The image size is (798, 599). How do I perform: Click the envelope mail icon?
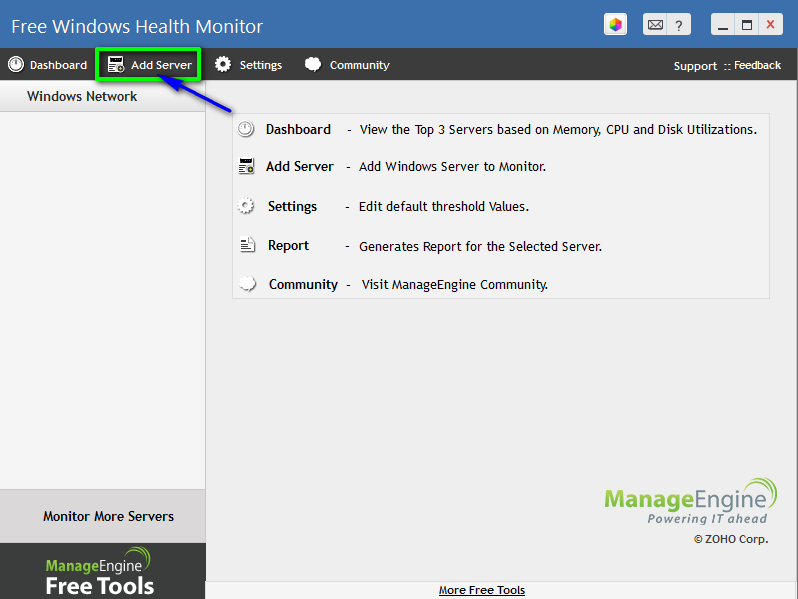pos(655,24)
